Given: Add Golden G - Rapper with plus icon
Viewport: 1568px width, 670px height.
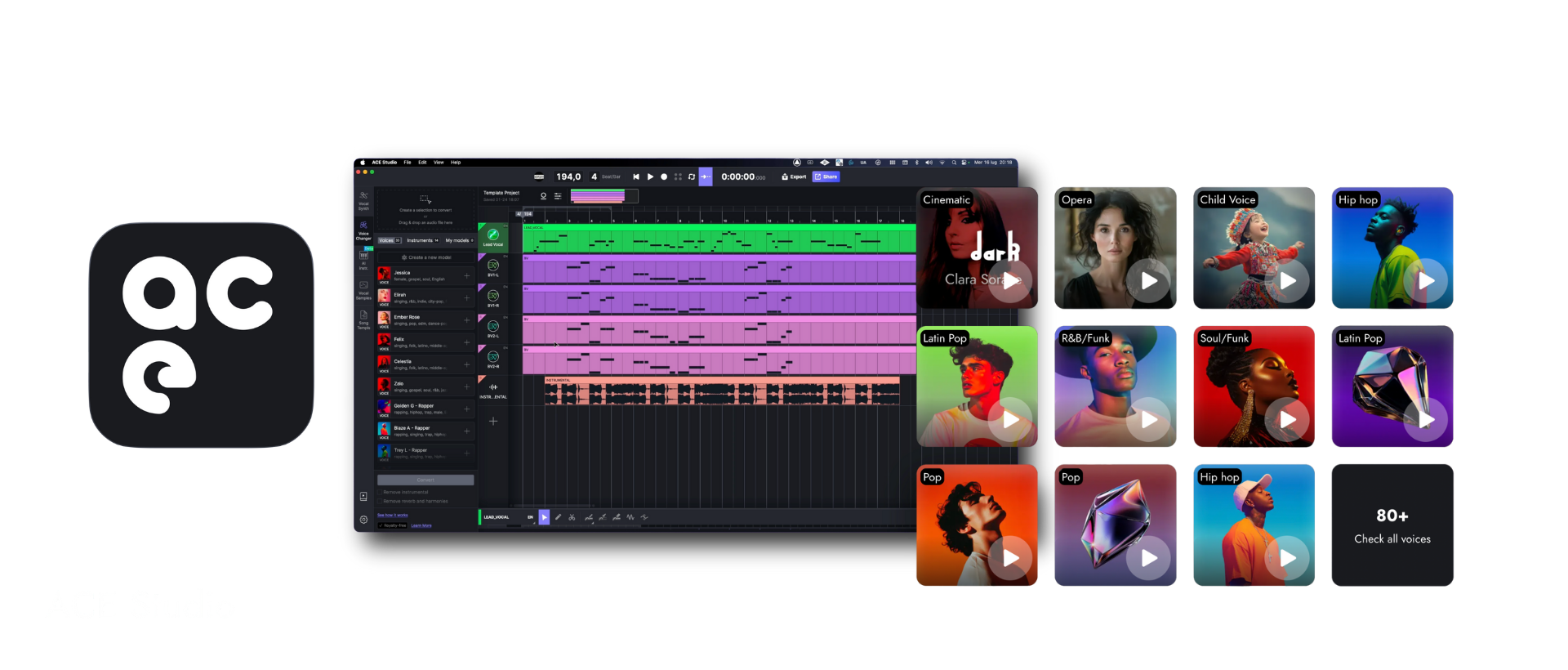Looking at the screenshot, I should click(x=467, y=409).
